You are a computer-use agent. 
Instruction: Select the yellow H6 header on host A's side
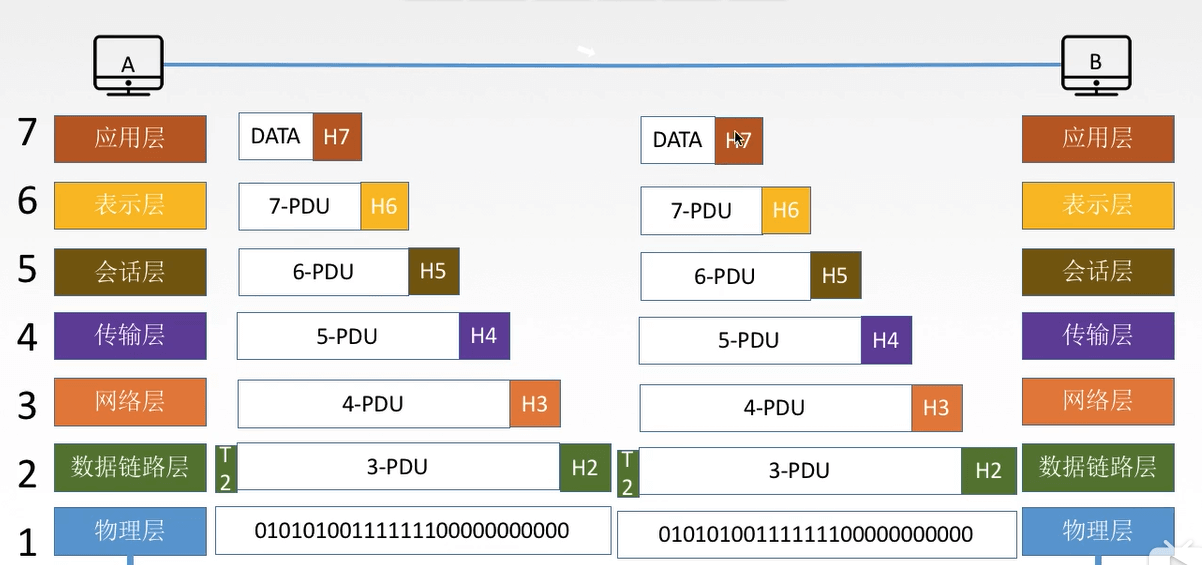click(384, 206)
